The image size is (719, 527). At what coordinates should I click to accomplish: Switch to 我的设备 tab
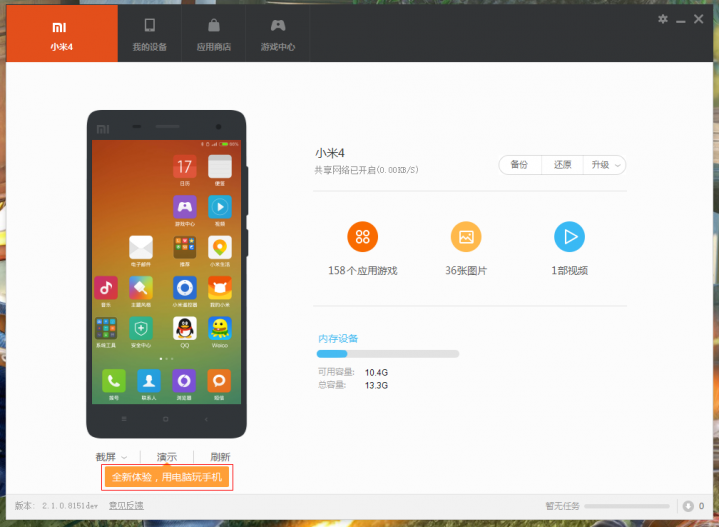(x=150, y=32)
